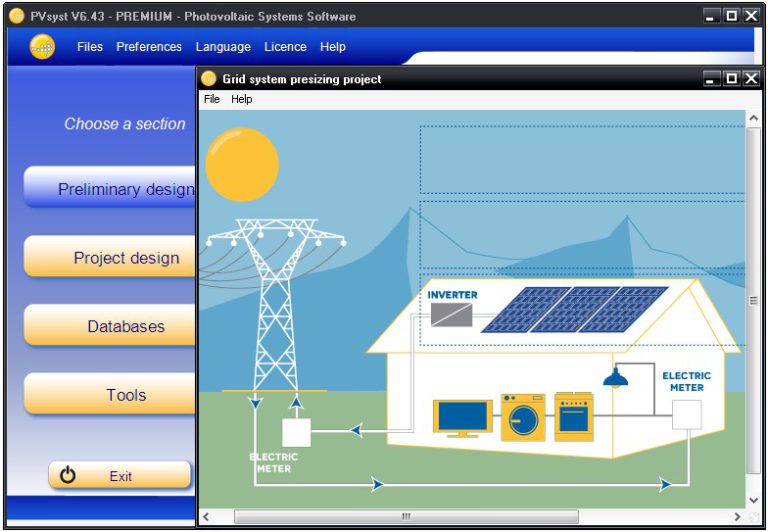
Task: Click the oven appliance icon
Action: (x=573, y=415)
